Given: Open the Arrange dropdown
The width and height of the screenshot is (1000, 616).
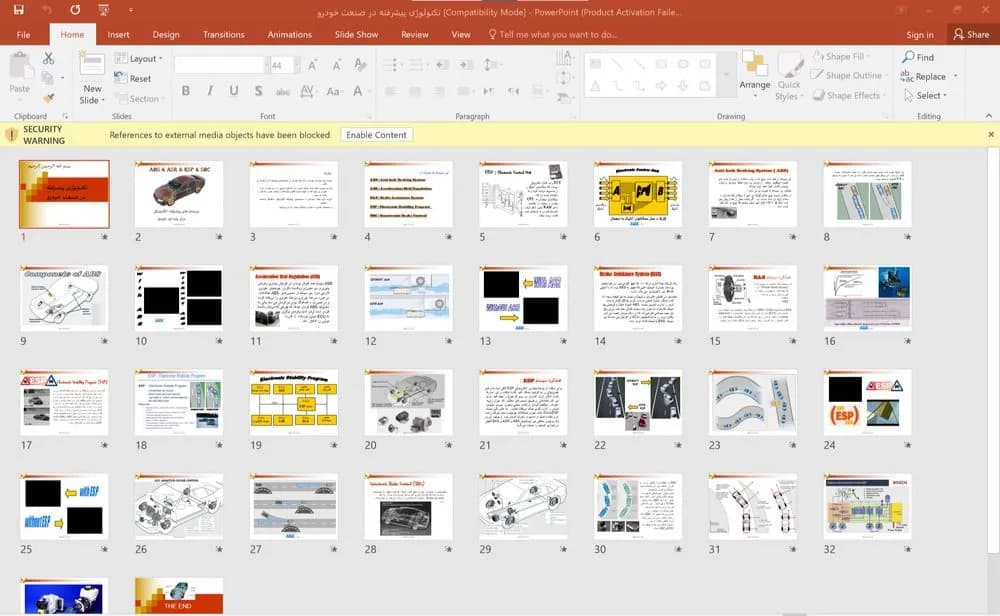Looking at the screenshot, I should [x=754, y=75].
